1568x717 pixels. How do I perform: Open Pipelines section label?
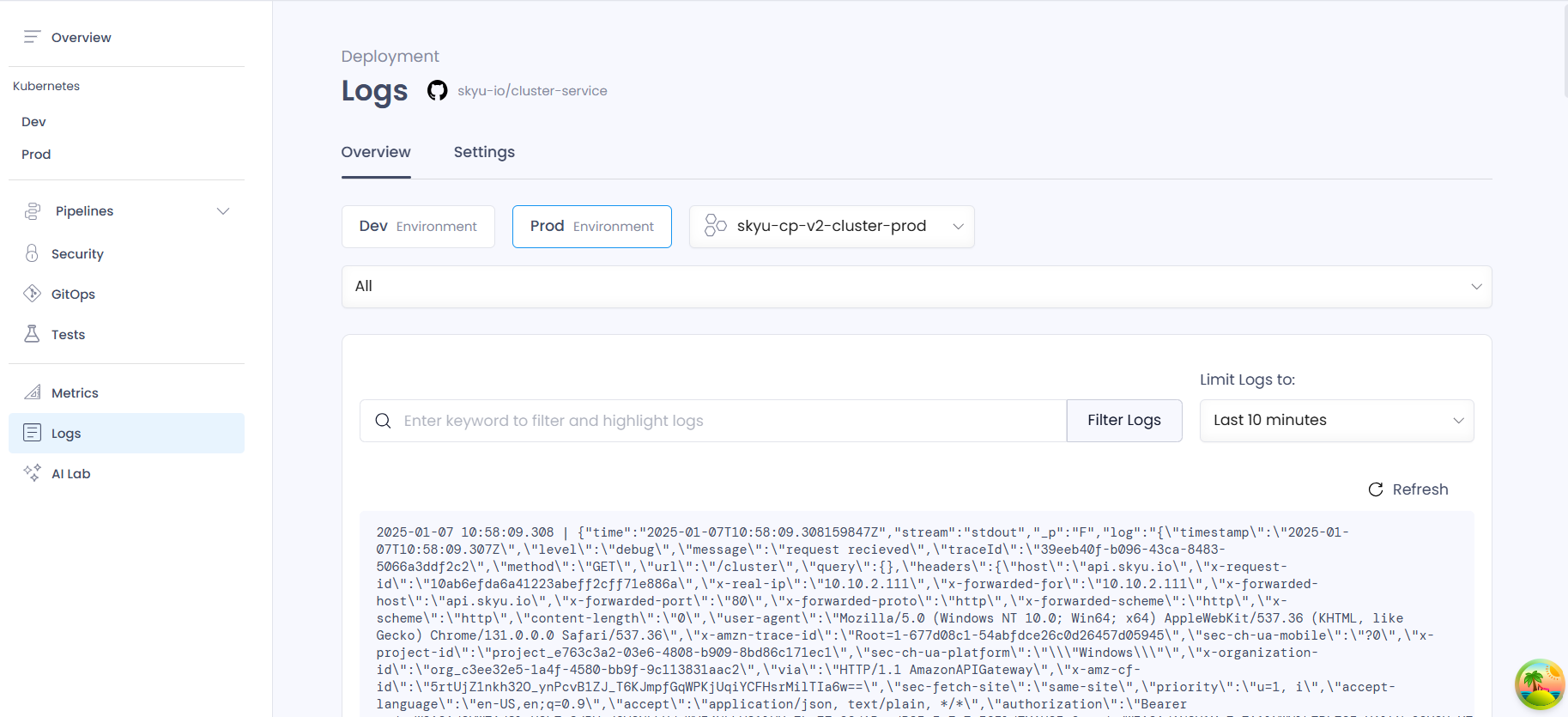pyautogui.click(x=84, y=211)
